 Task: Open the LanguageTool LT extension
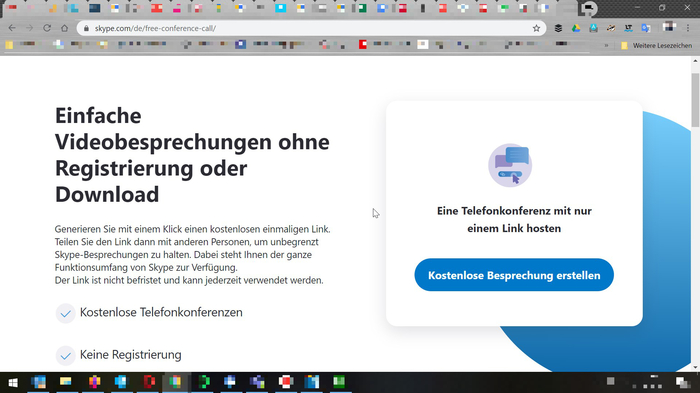[x=628, y=28]
